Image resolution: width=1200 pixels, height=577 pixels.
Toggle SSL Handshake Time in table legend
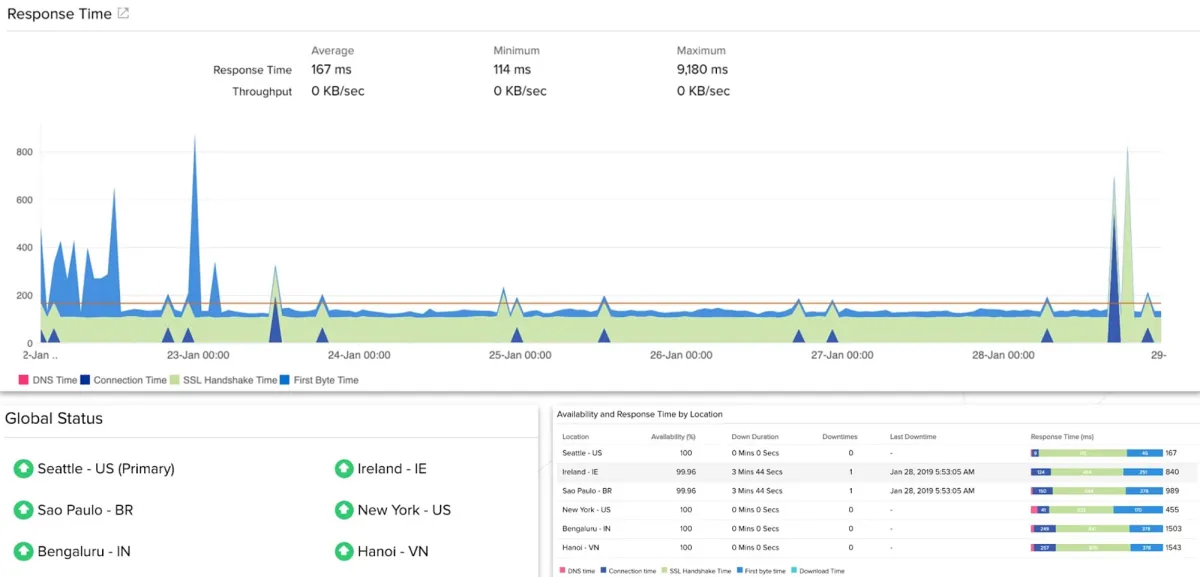697,571
